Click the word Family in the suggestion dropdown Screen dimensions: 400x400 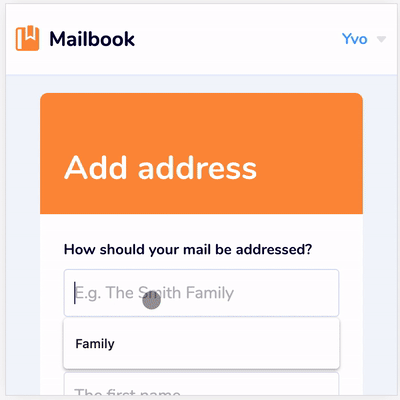tap(95, 344)
